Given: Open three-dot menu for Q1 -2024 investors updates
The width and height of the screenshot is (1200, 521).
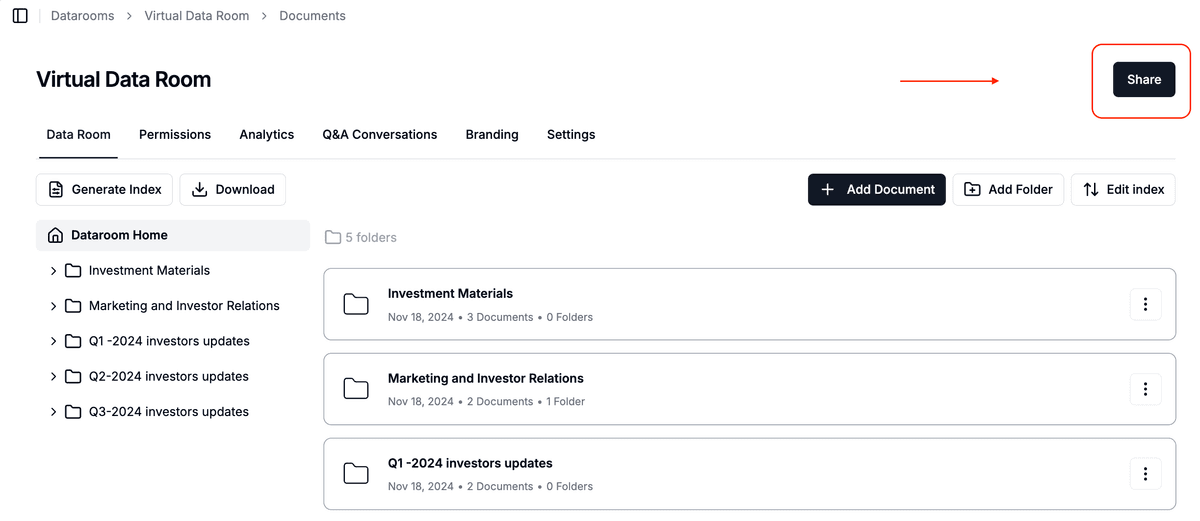Looking at the screenshot, I should pyautogui.click(x=1145, y=474).
